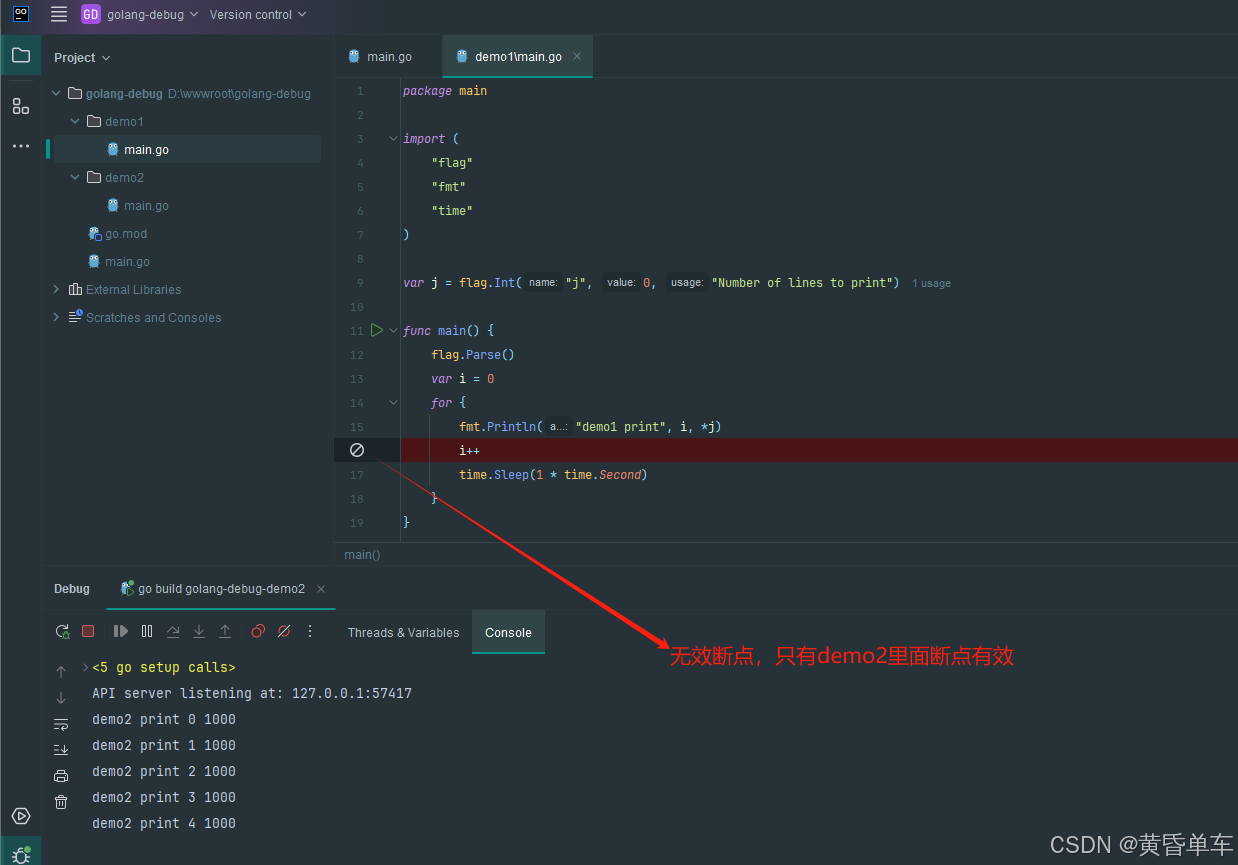This screenshot has height=865, width=1238.
Task: Remove the breakpoint on line 16
Action: click(x=356, y=451)
